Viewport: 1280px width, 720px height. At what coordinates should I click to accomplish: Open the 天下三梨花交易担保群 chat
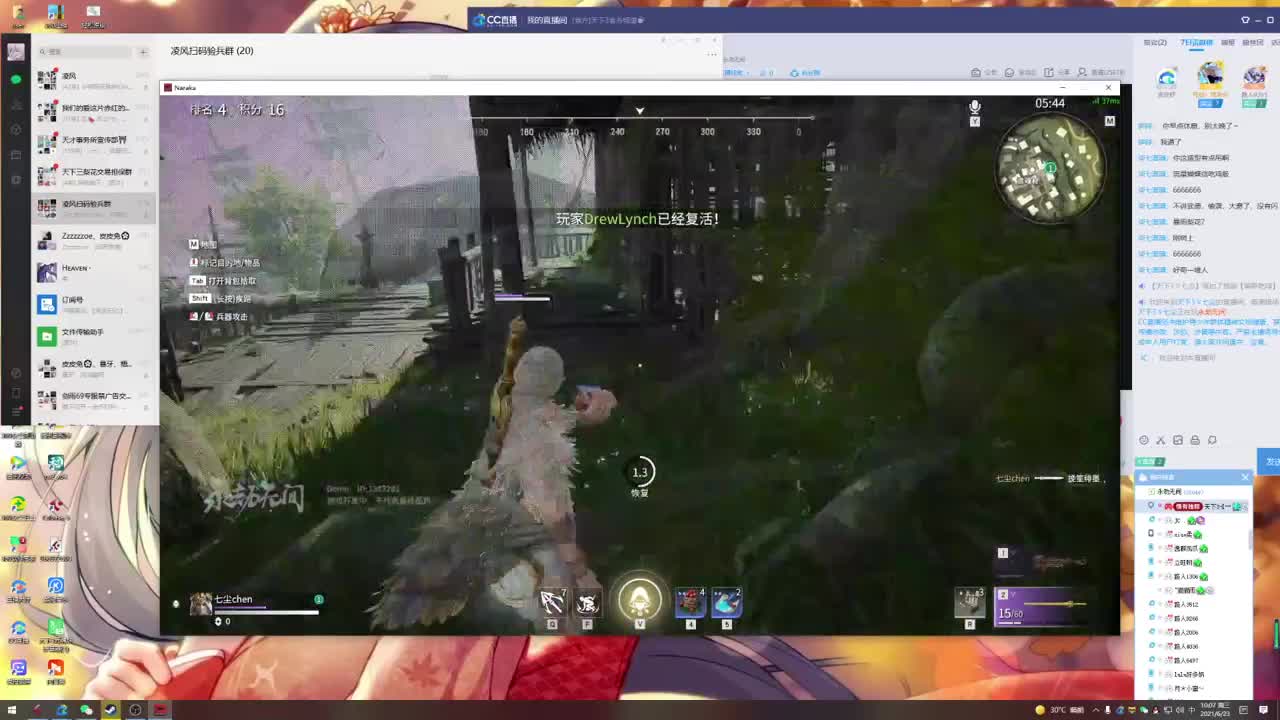pyautogui.click(x=95, y=176)
